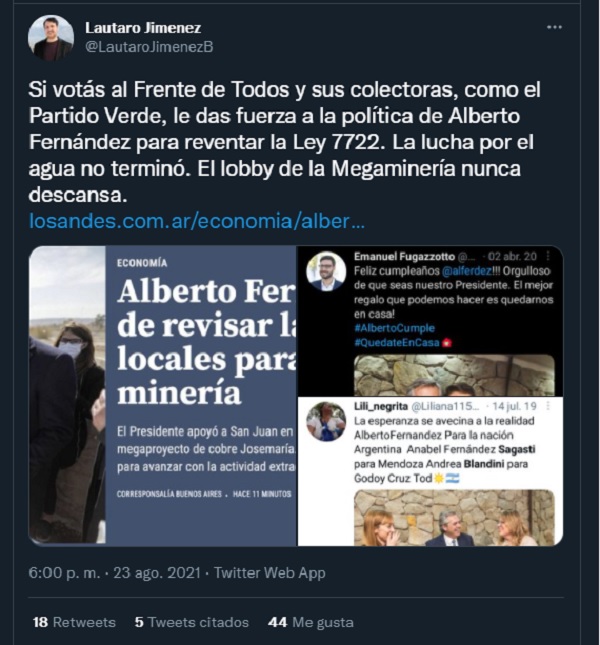Screen dimensions: 600x645
Task: Open the Lautaro Jimenez display name link
Action: [143, 28]
